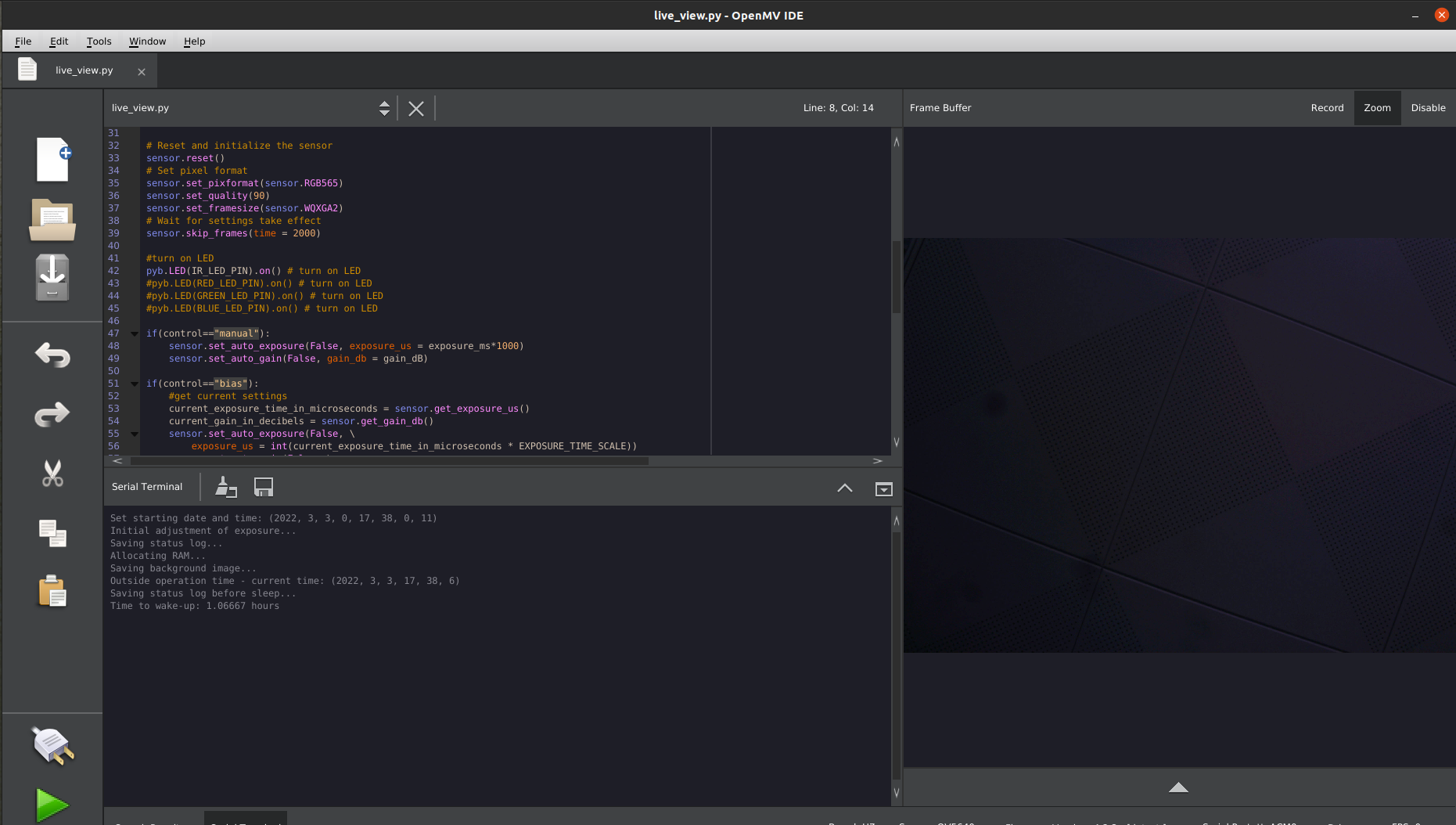Collapse the Serial Terminal panel

point(845,488)
